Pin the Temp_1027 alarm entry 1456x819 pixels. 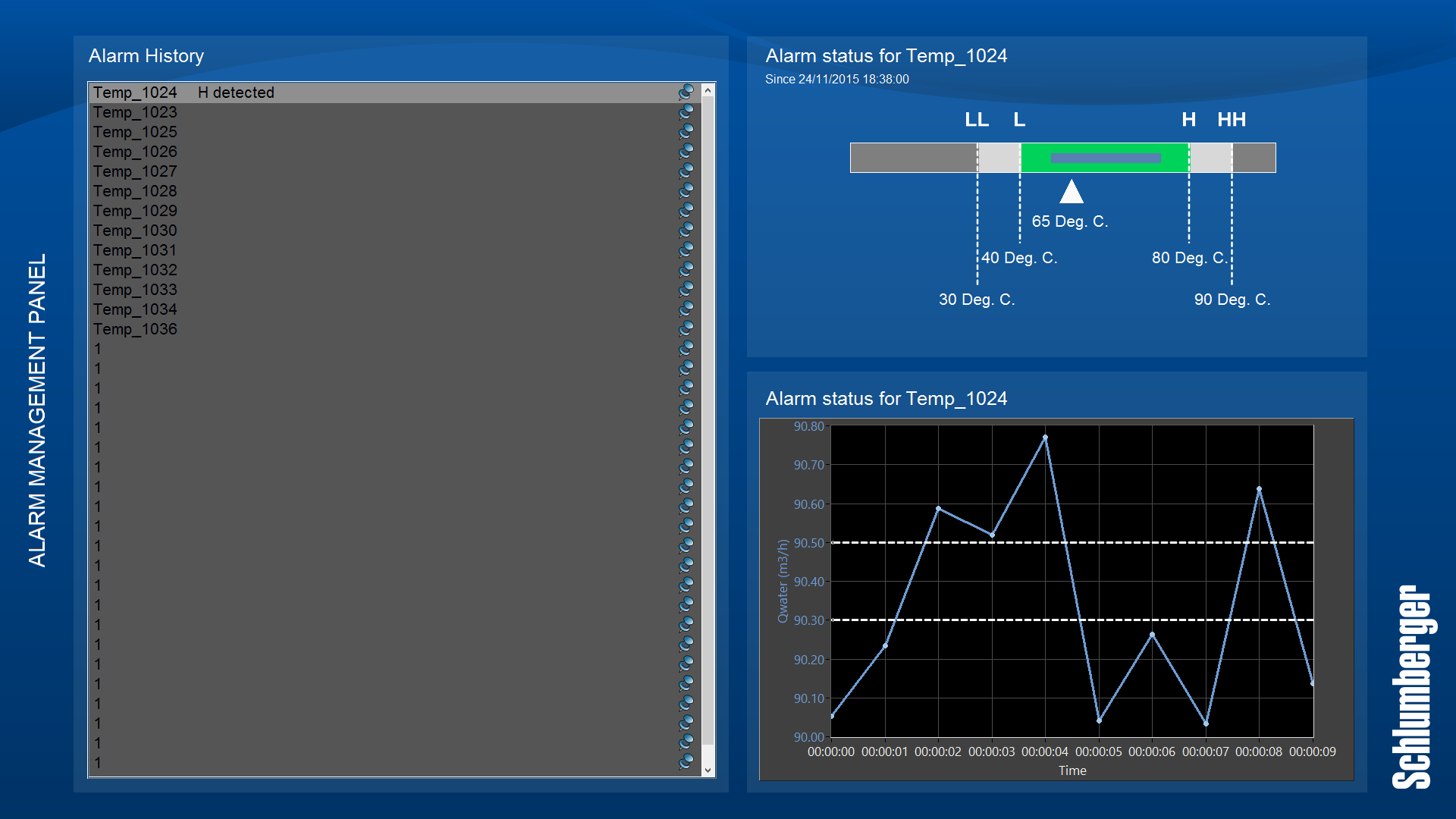686,171
